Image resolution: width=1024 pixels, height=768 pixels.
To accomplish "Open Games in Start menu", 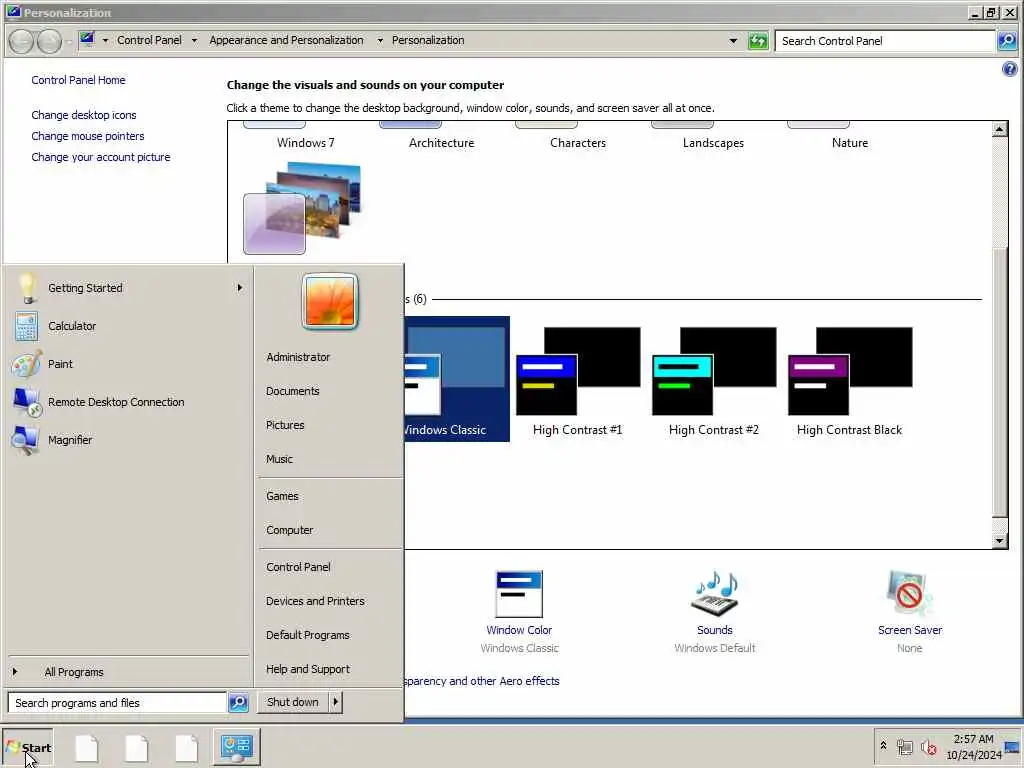I will [x=282, y=496].
